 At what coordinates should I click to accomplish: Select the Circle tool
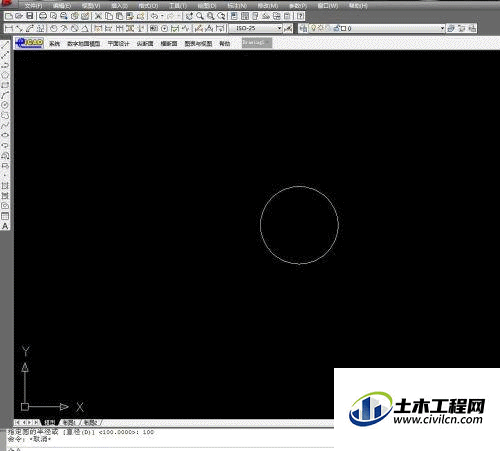[5, 105]
